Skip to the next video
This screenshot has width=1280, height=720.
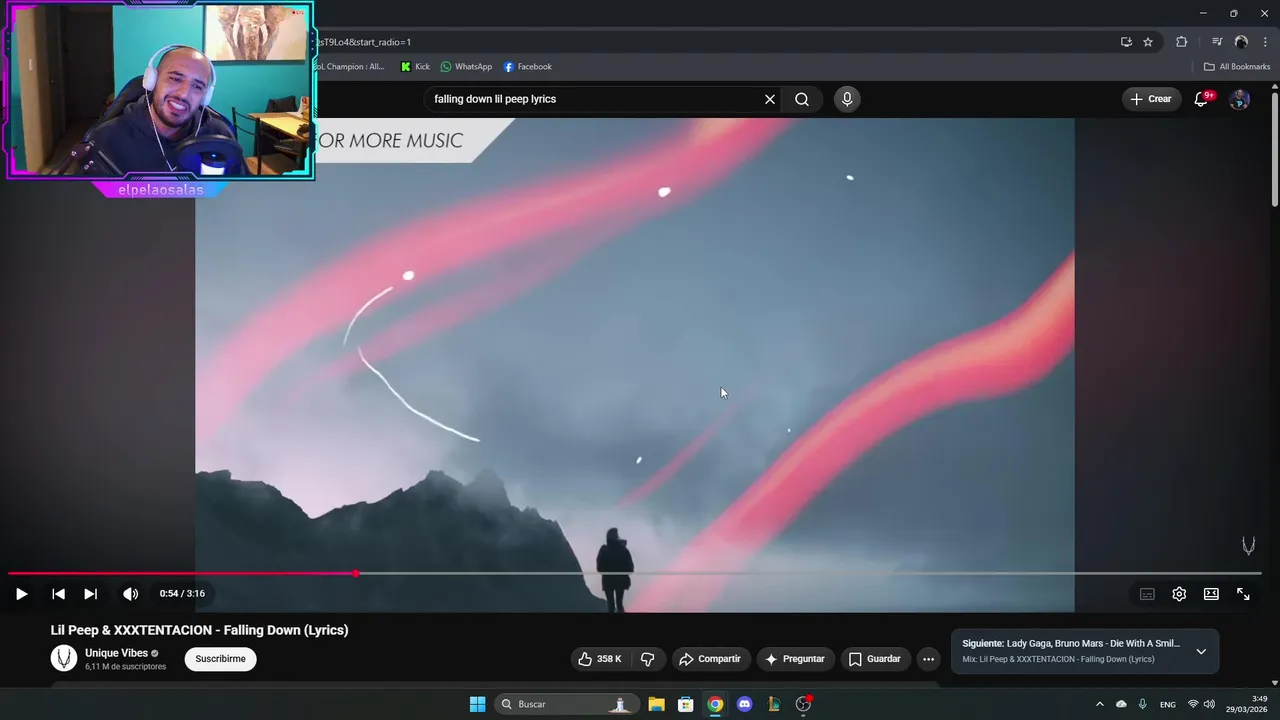(90, 594)
